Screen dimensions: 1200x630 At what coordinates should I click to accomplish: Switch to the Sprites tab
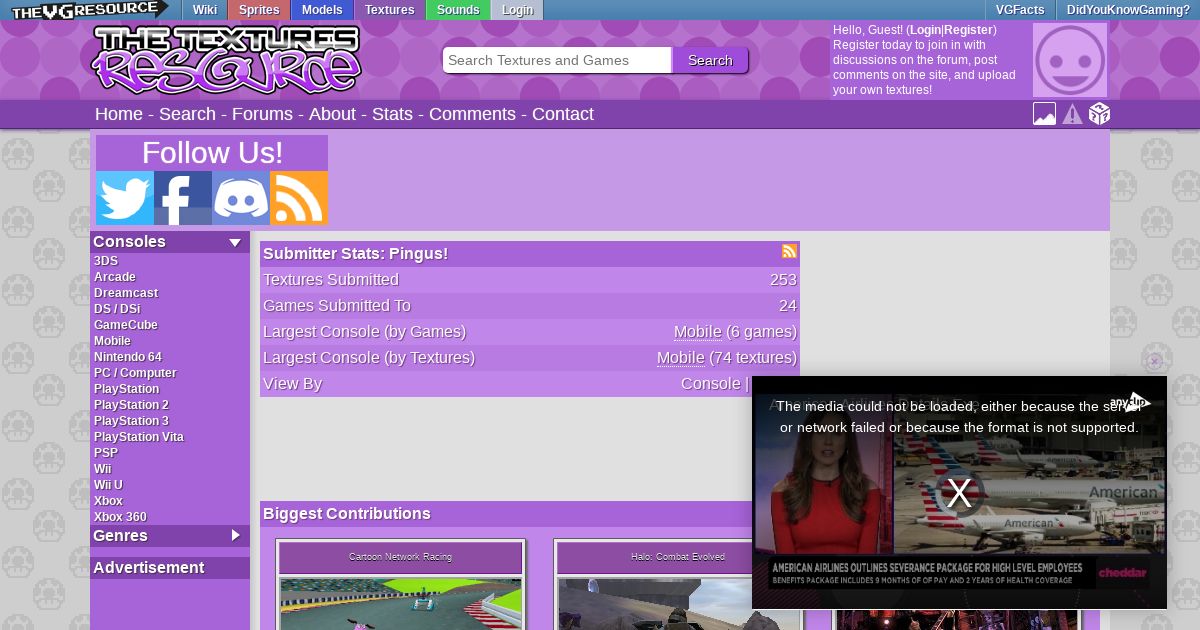click(x=259, y=10)
